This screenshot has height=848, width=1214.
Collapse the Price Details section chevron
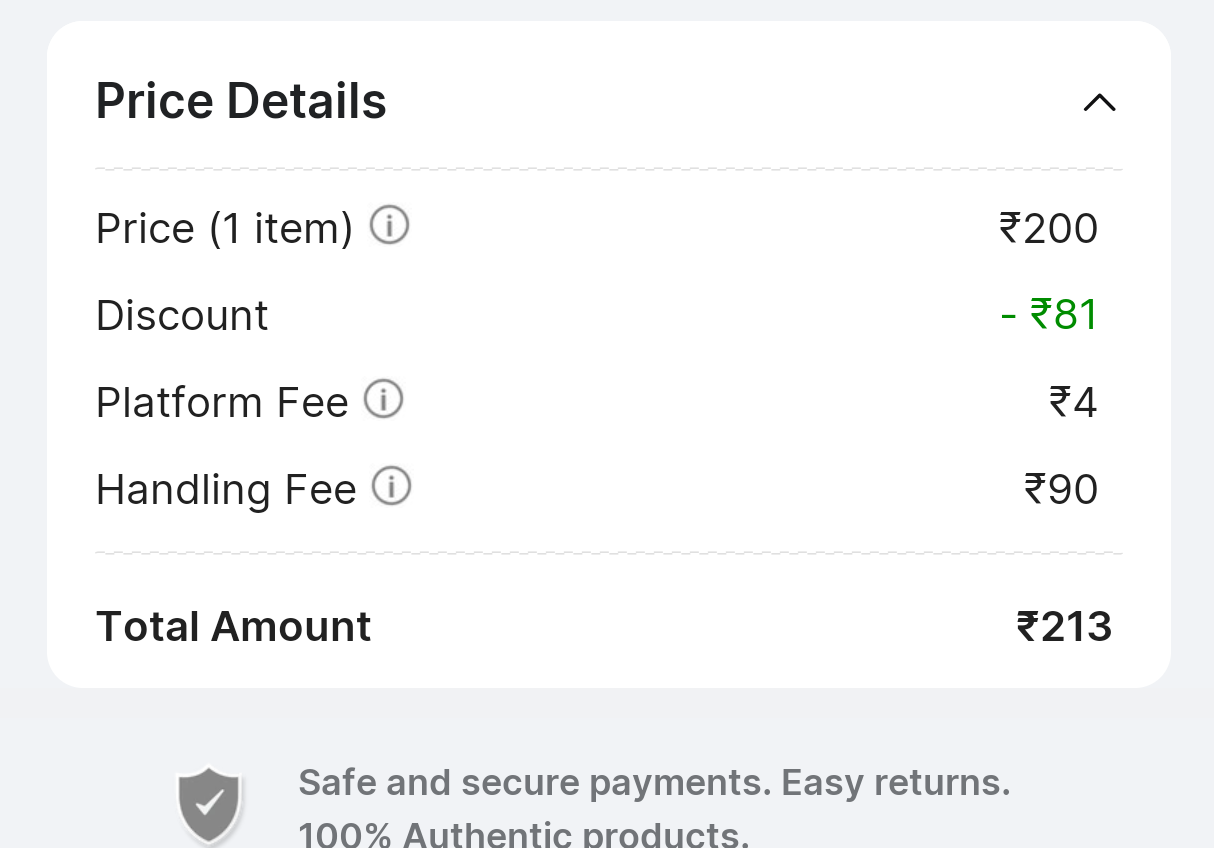[x=1099, y=102]
